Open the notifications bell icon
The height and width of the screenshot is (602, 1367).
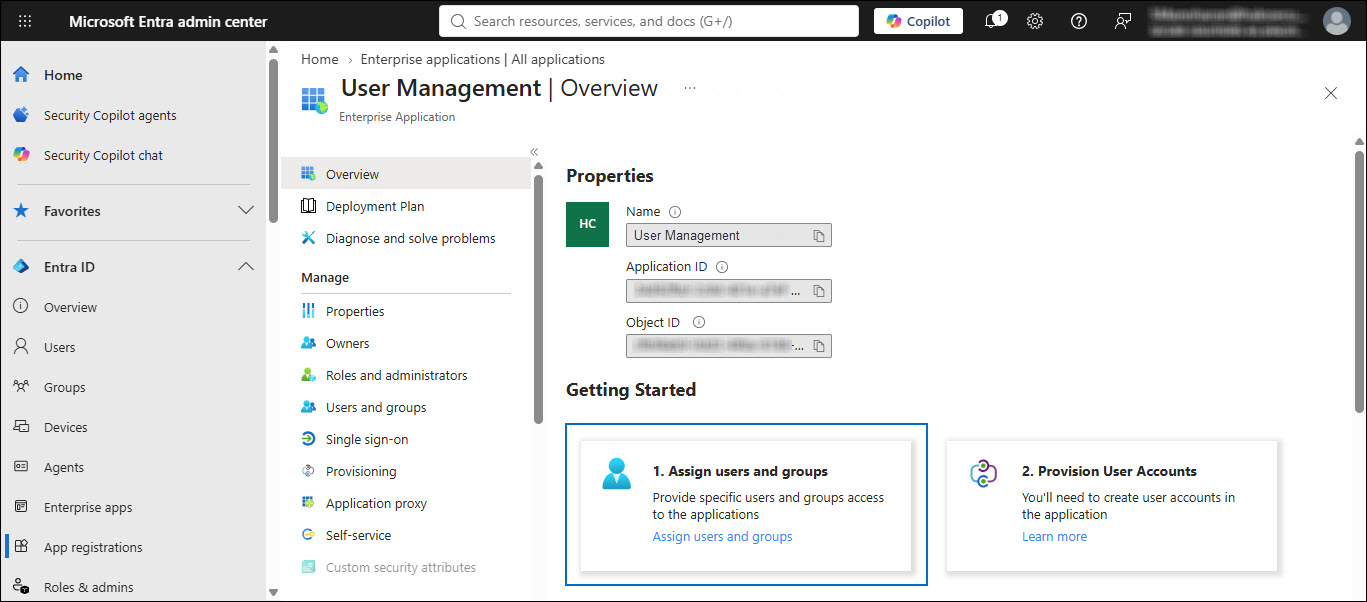(x=994, y=21)
